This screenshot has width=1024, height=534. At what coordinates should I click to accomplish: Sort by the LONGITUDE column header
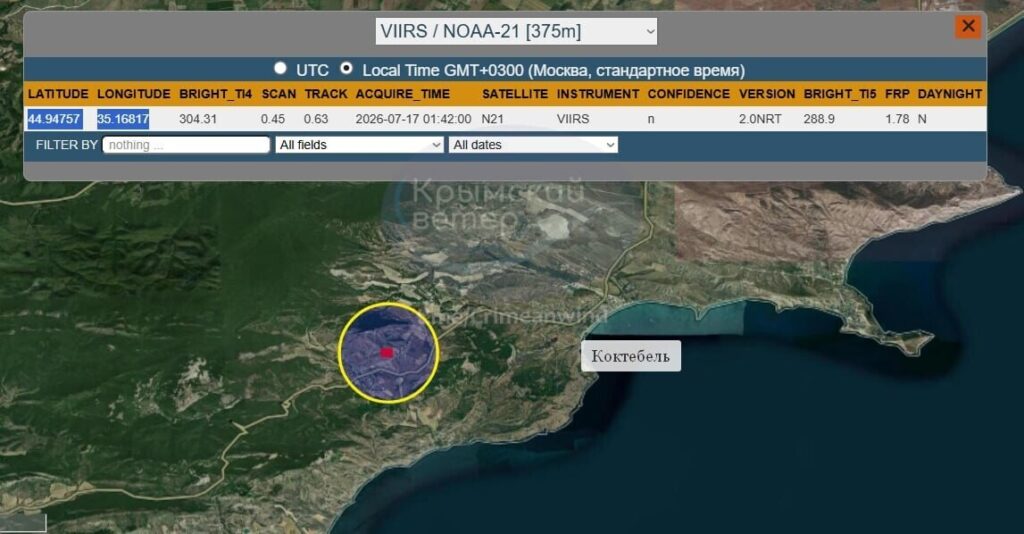(x=134, y=94)
